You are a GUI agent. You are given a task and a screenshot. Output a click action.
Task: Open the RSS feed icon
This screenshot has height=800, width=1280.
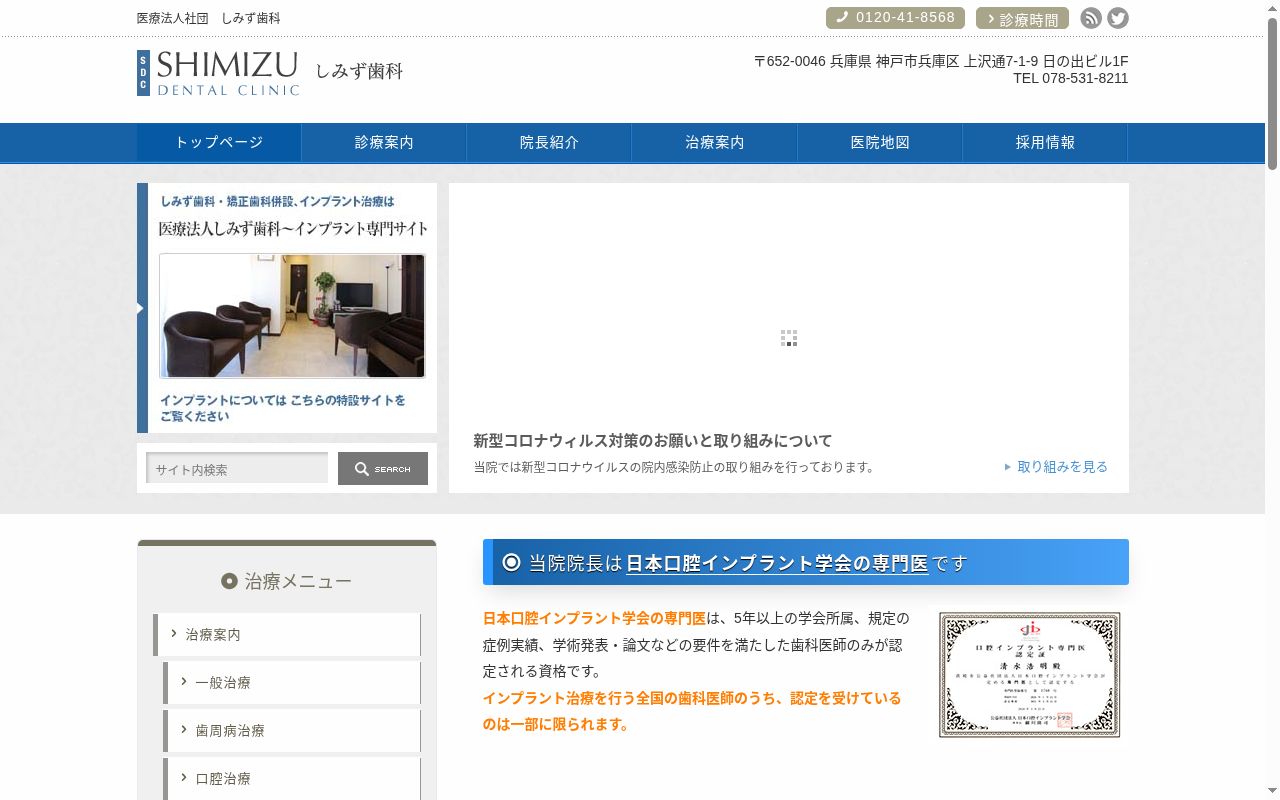coord(1091,18)
